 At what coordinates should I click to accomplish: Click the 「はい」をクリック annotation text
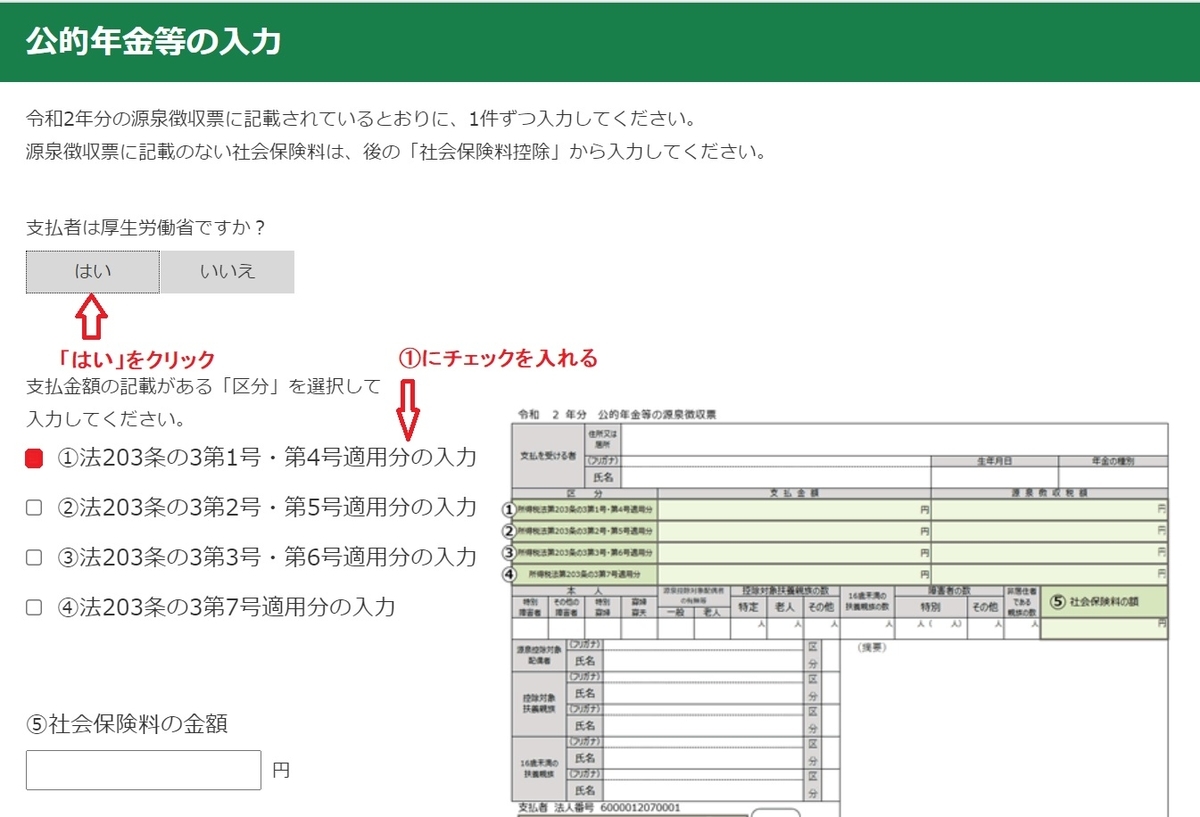click(x=137, y=359)
